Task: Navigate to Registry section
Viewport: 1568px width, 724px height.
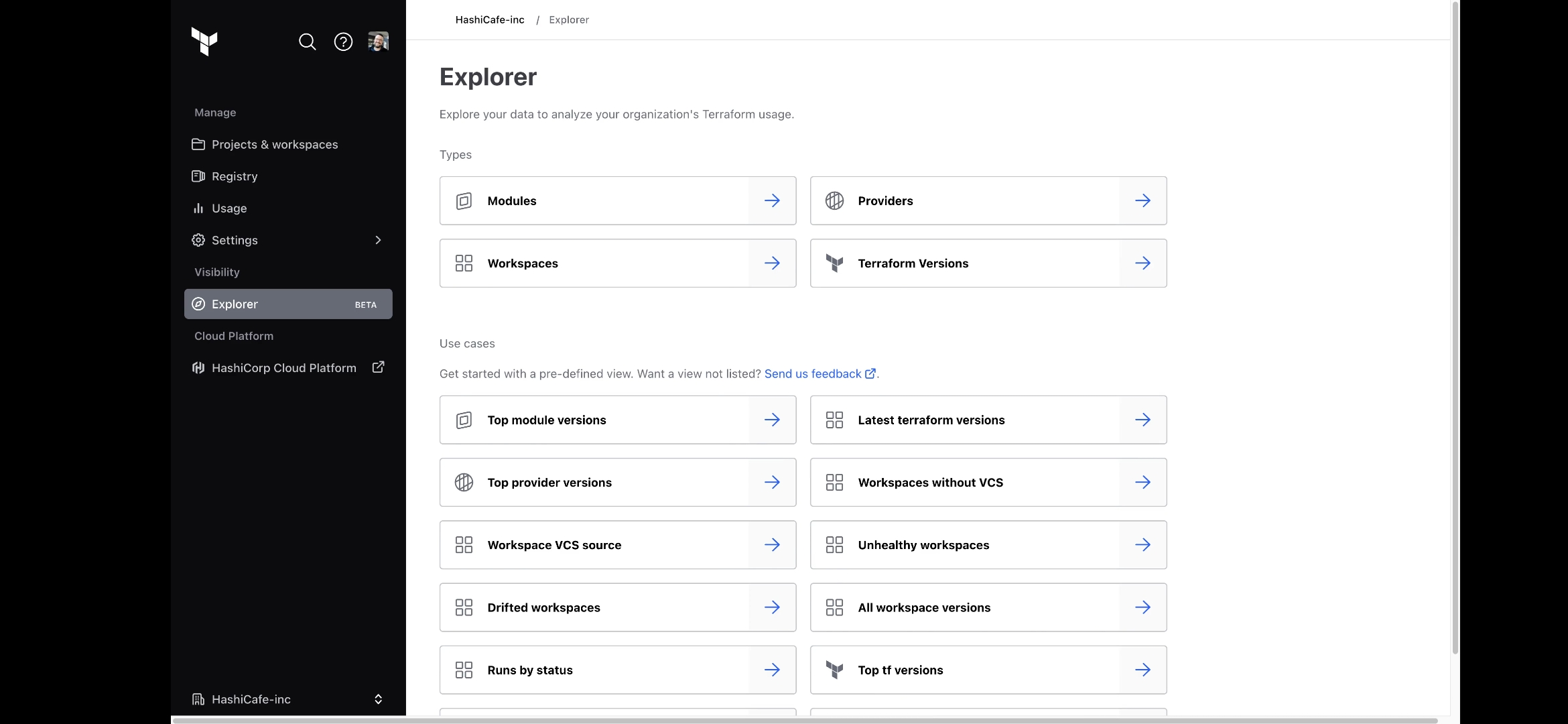Action: point(234,177)
